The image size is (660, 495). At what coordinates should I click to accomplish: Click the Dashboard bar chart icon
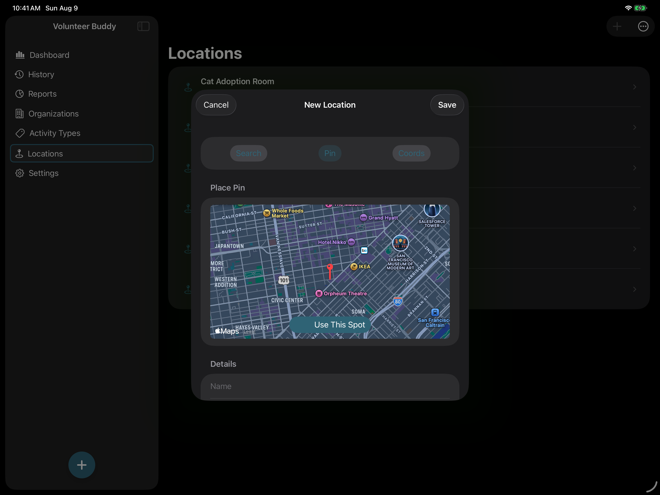pos(20,55)
